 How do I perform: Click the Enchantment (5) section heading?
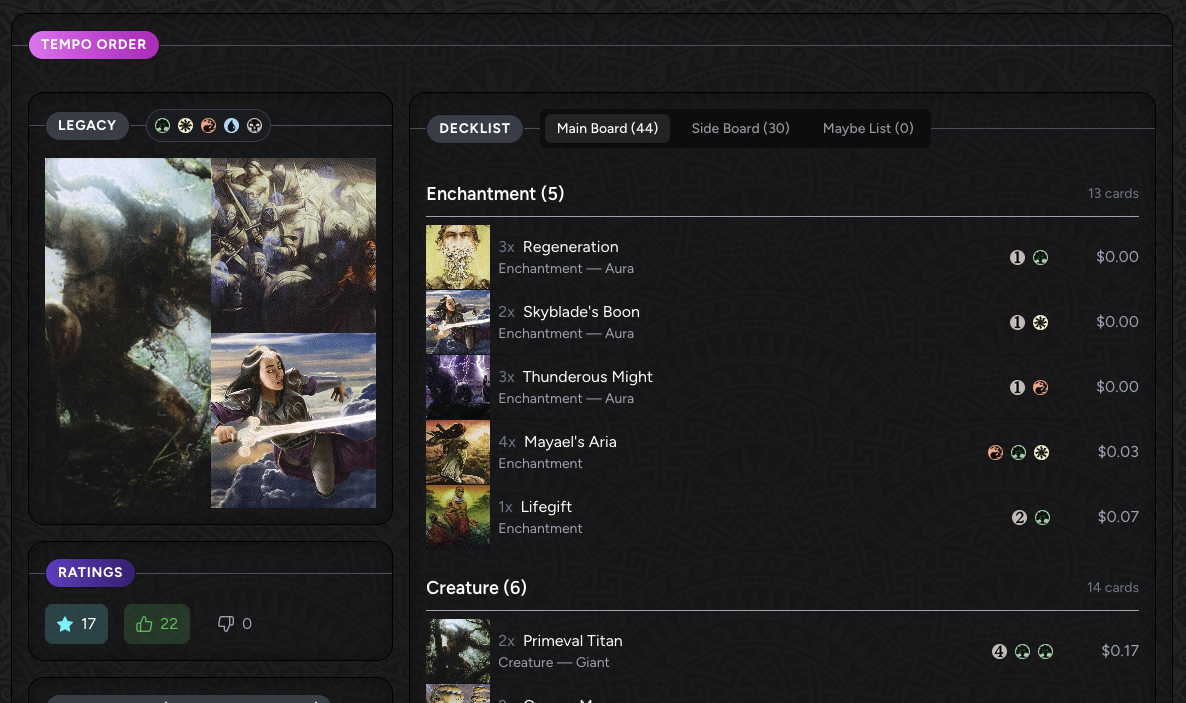coord(495,194)
